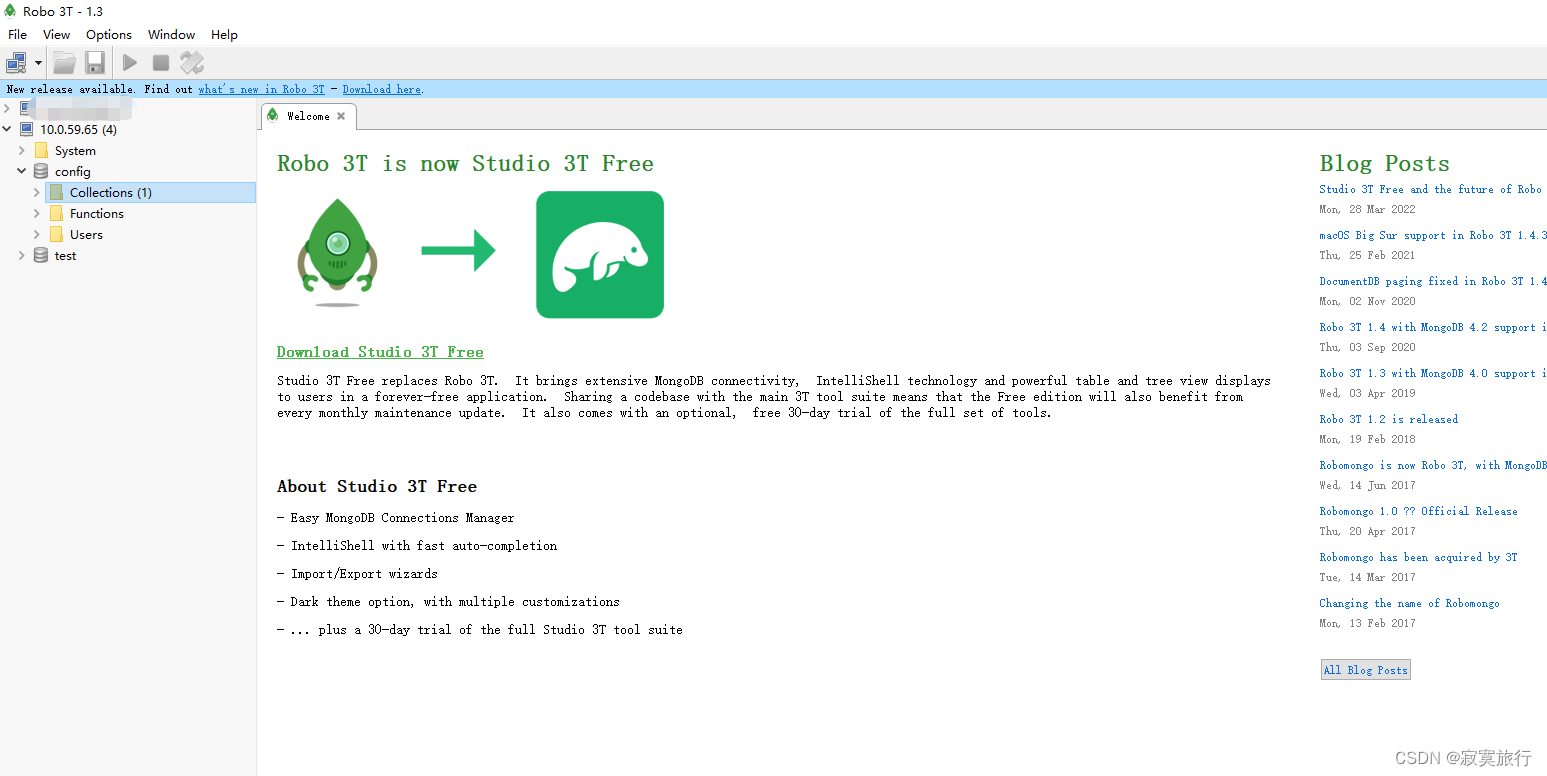1547x776 pixels.
Task: Select Collections (1) in the tree
Action: click(111, 193)
